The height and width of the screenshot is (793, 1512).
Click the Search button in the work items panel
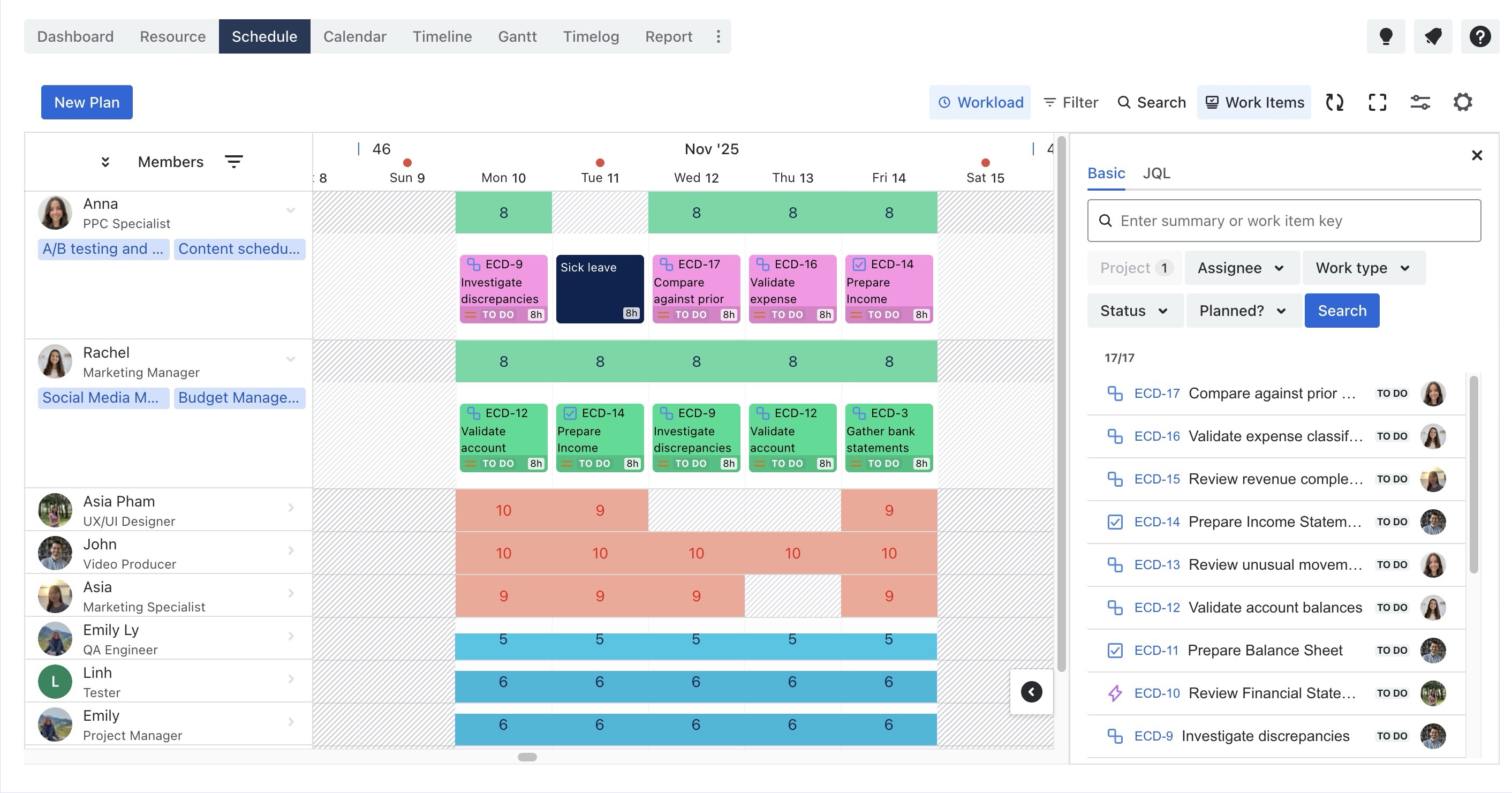1342,311
